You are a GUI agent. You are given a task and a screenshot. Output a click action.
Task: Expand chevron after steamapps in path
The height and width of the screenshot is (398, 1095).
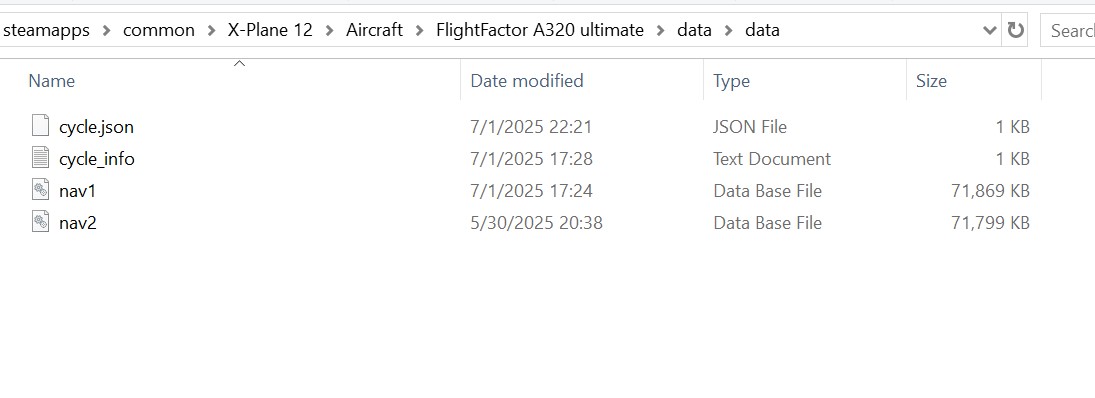pyautogui.click(x=106, y=30)
